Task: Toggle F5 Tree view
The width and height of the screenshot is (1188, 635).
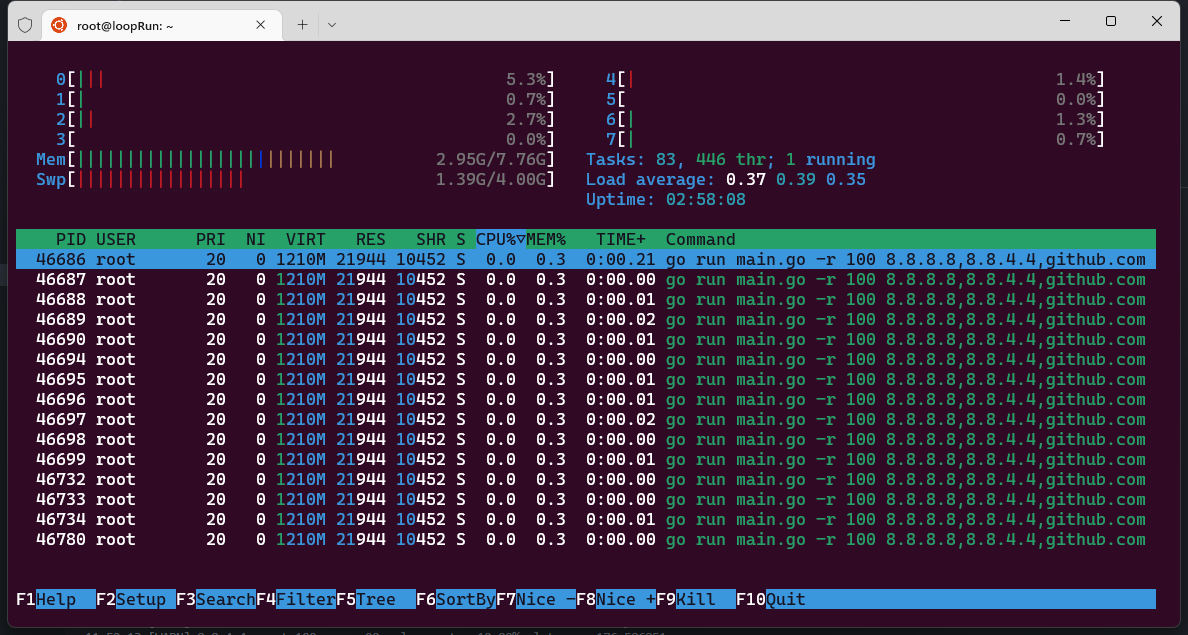Action: [376, 599]
